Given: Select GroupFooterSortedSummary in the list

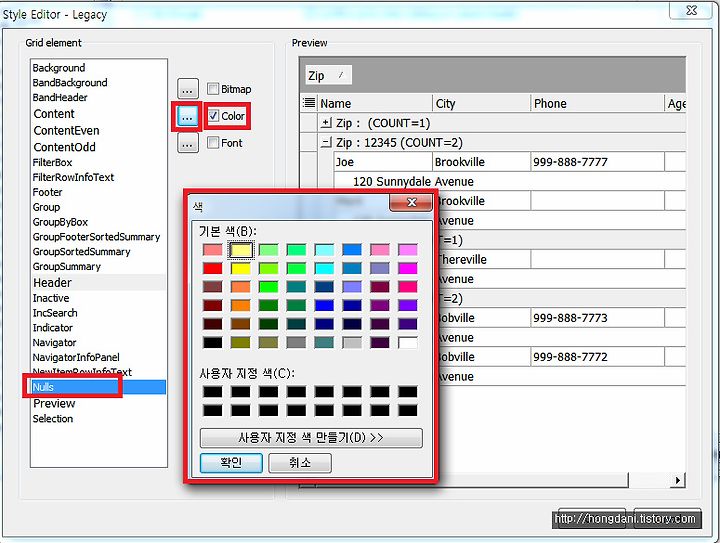Looking at the screenshot, I should (98, 237).
